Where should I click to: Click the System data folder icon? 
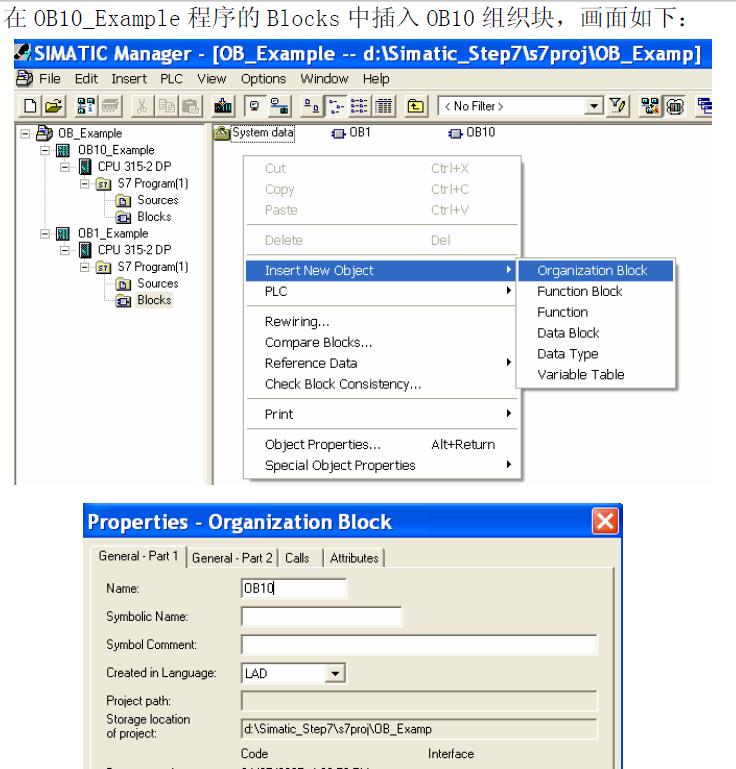222,133
